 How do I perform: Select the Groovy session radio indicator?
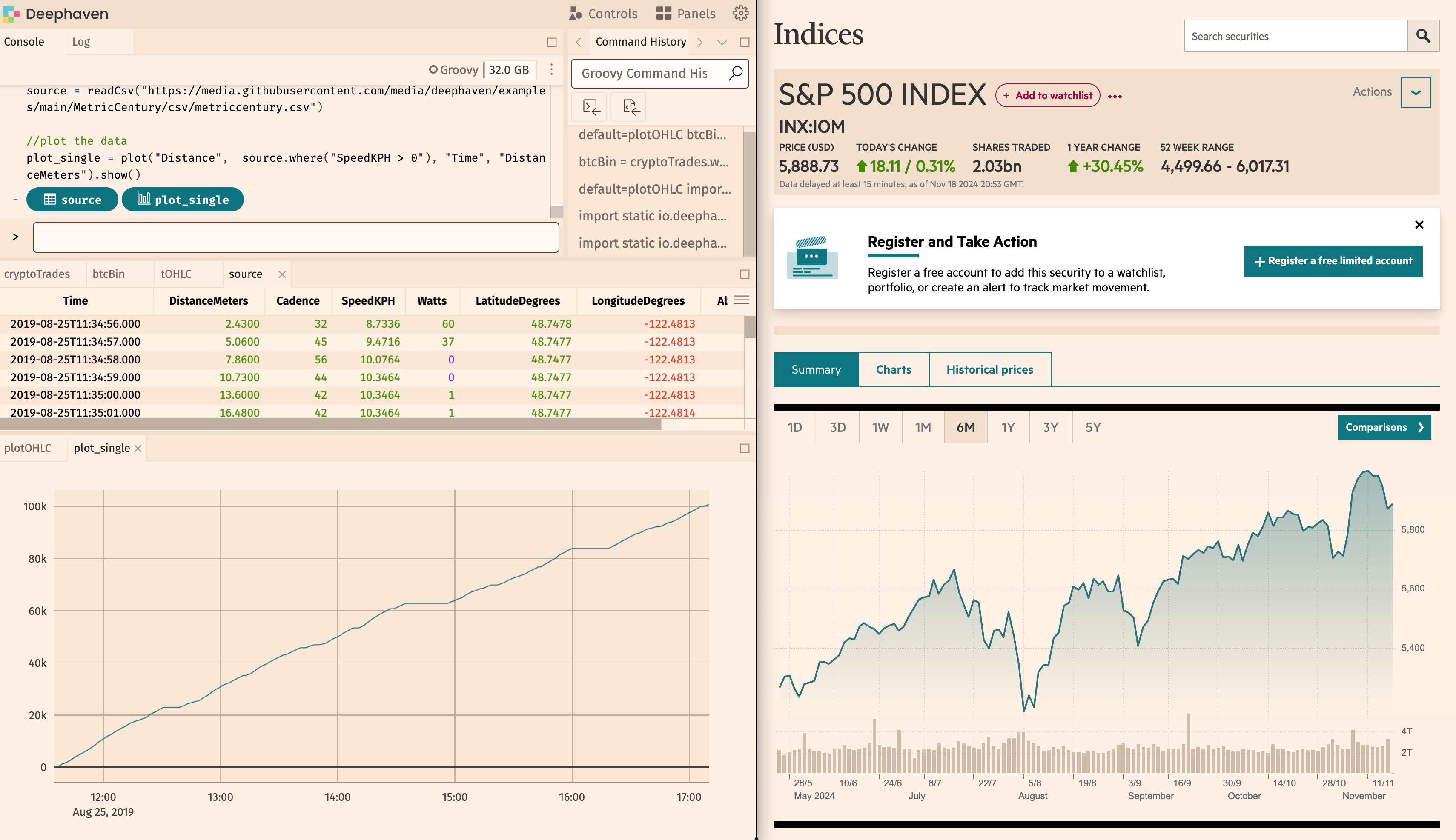(434, 69)
